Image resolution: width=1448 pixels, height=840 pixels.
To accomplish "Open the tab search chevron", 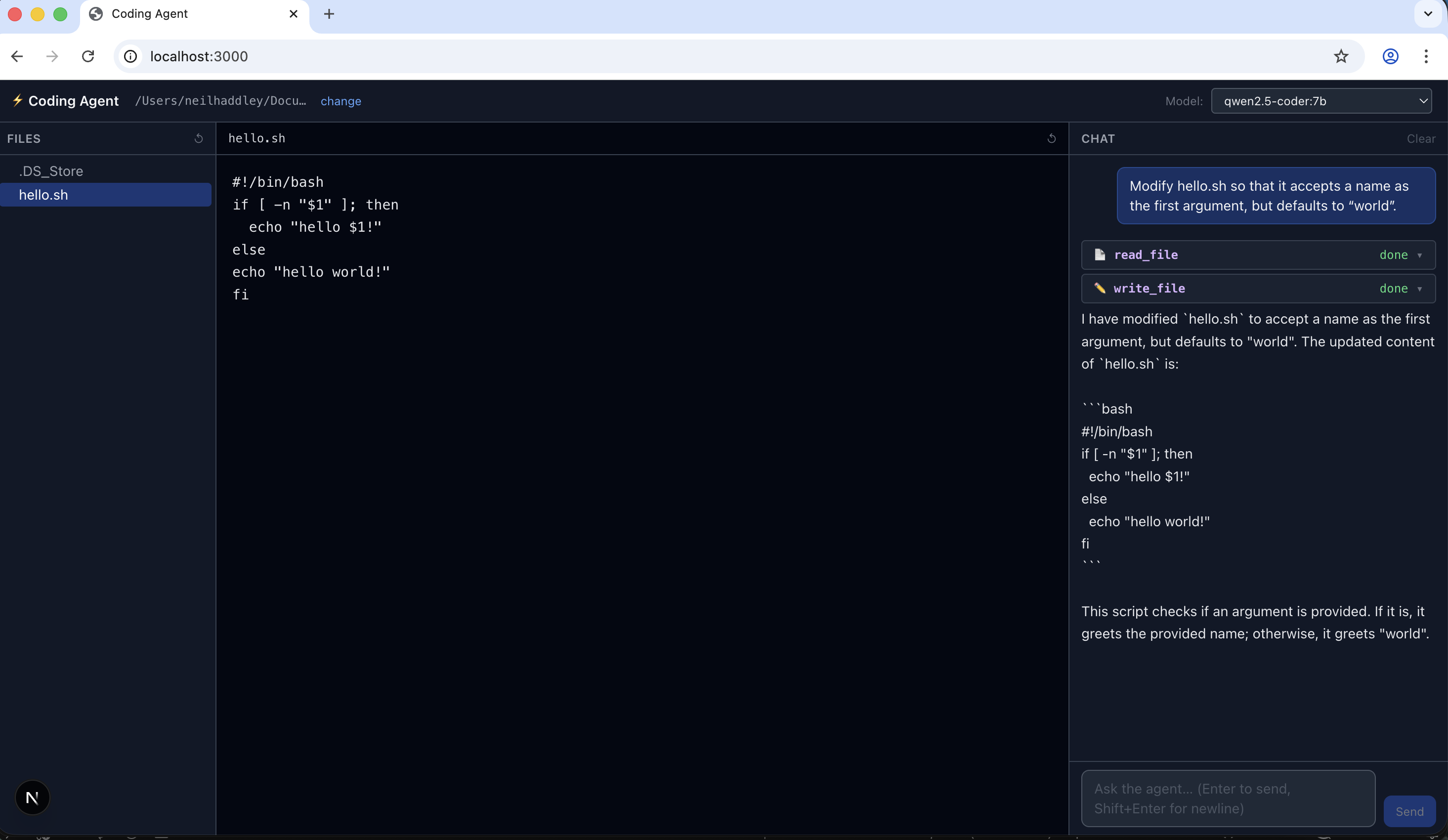I will tap(1427, 14).
